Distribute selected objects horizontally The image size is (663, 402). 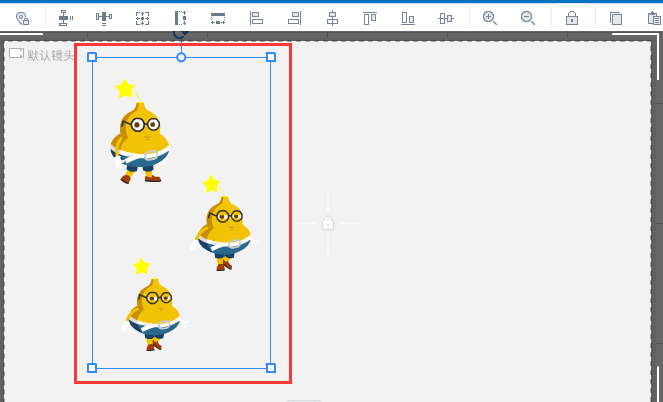pos(104,18)
